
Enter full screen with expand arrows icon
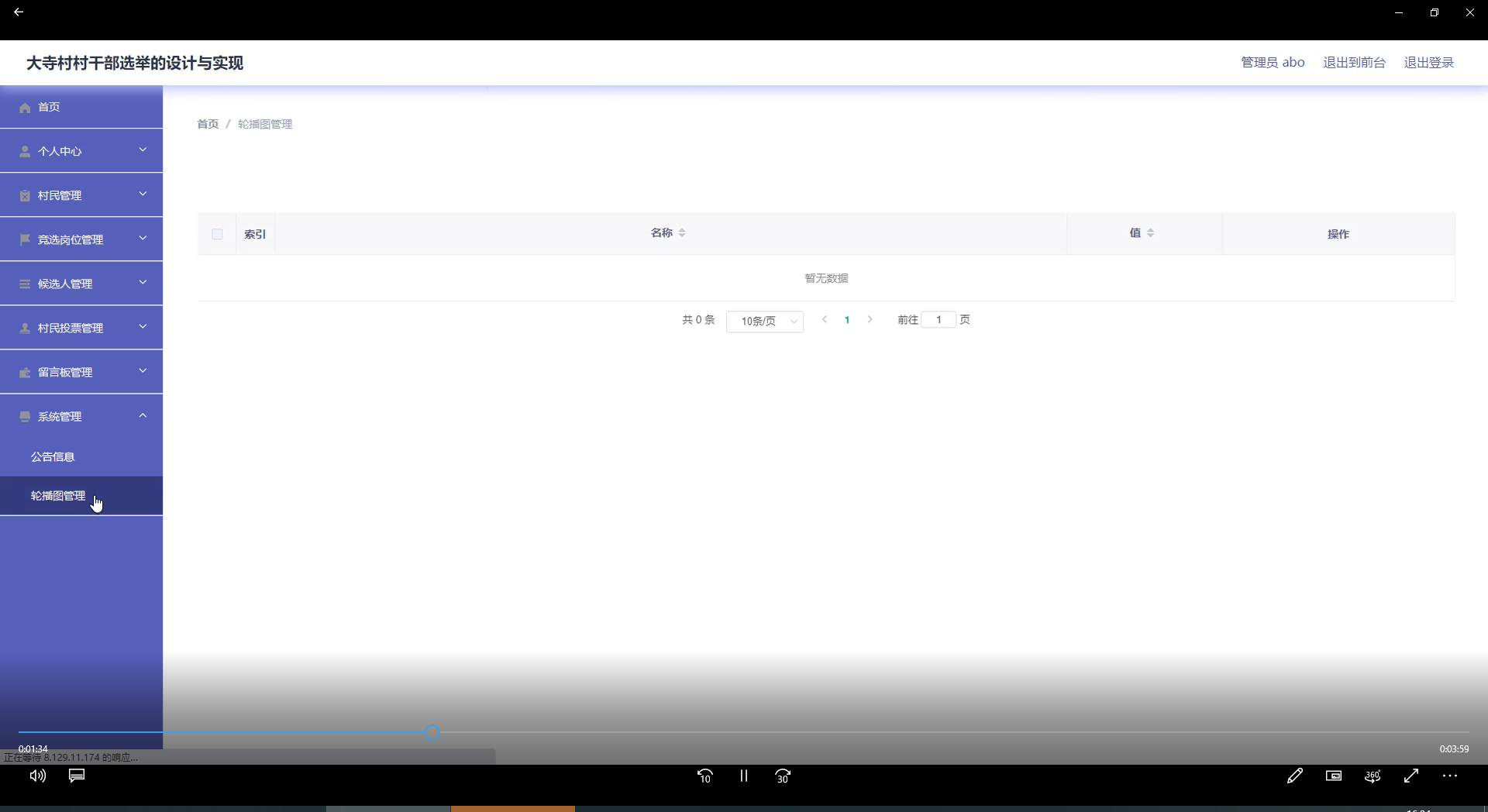(x=1411, y=776)
